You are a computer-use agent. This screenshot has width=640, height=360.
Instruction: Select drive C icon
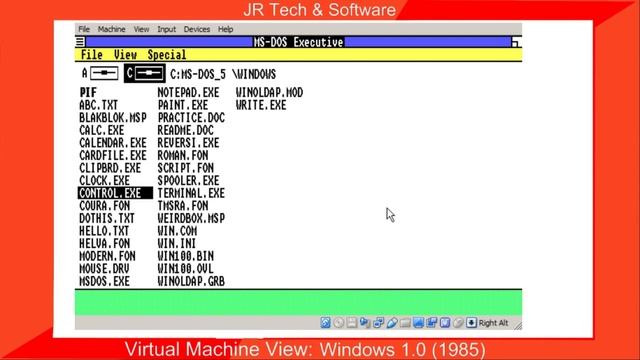tap(144, 73)
